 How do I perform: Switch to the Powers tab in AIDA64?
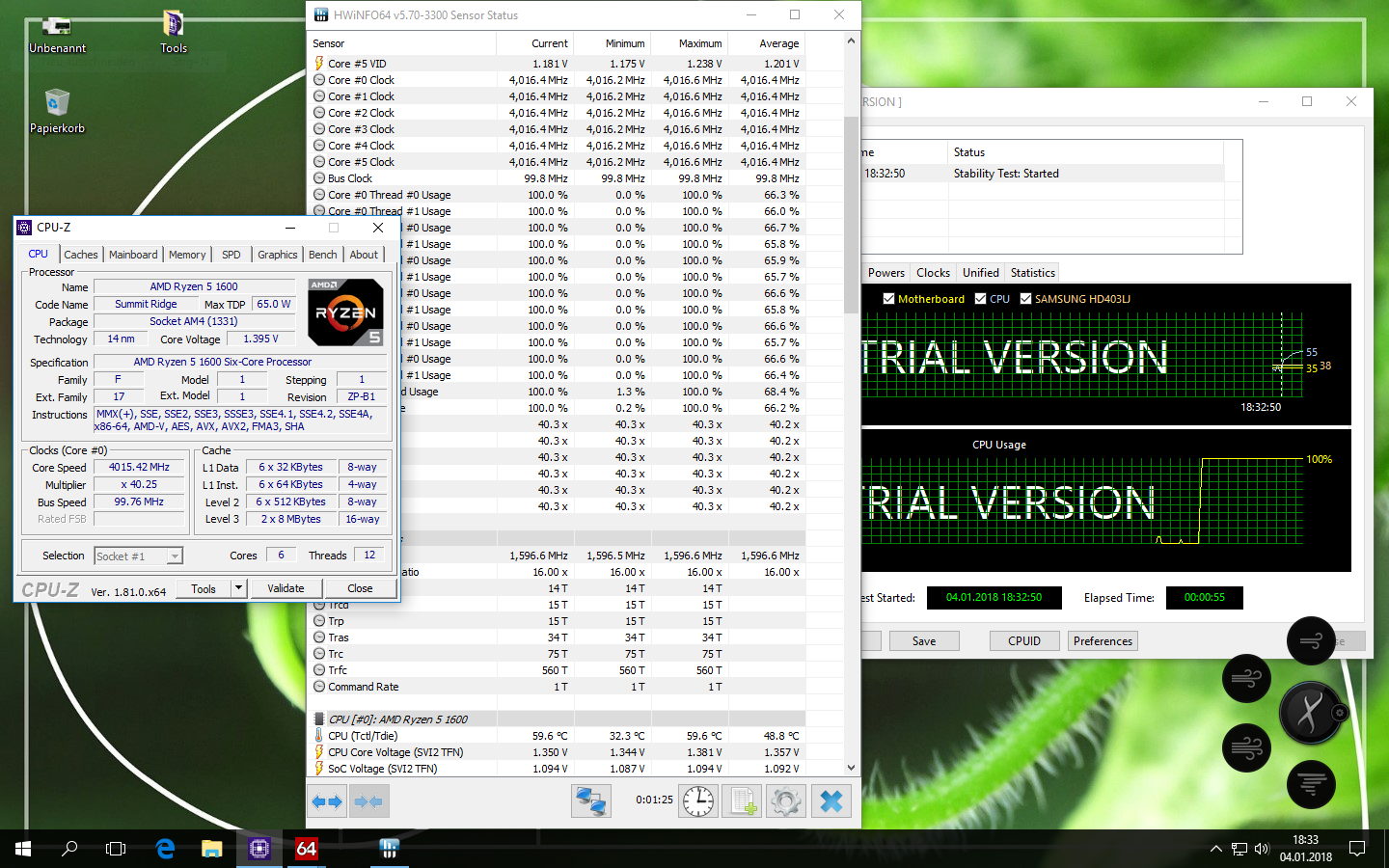click(885, 273)
